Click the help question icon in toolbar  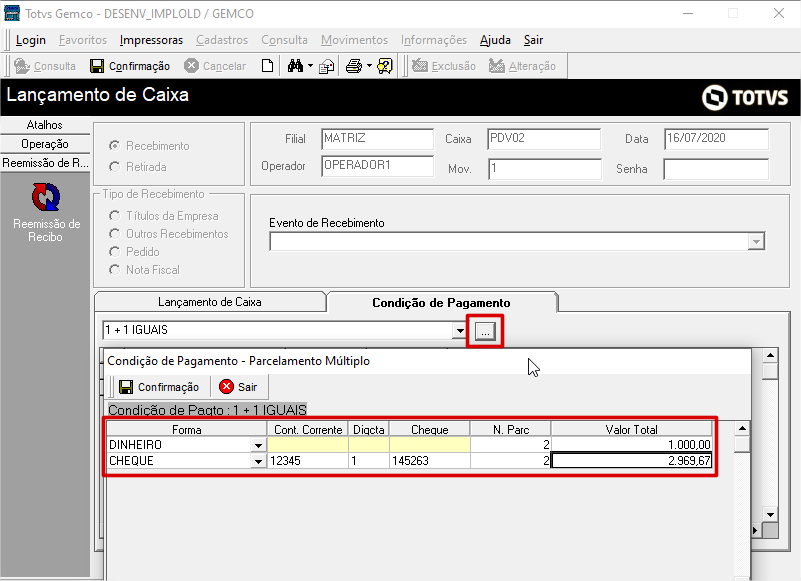click(385, 66)
